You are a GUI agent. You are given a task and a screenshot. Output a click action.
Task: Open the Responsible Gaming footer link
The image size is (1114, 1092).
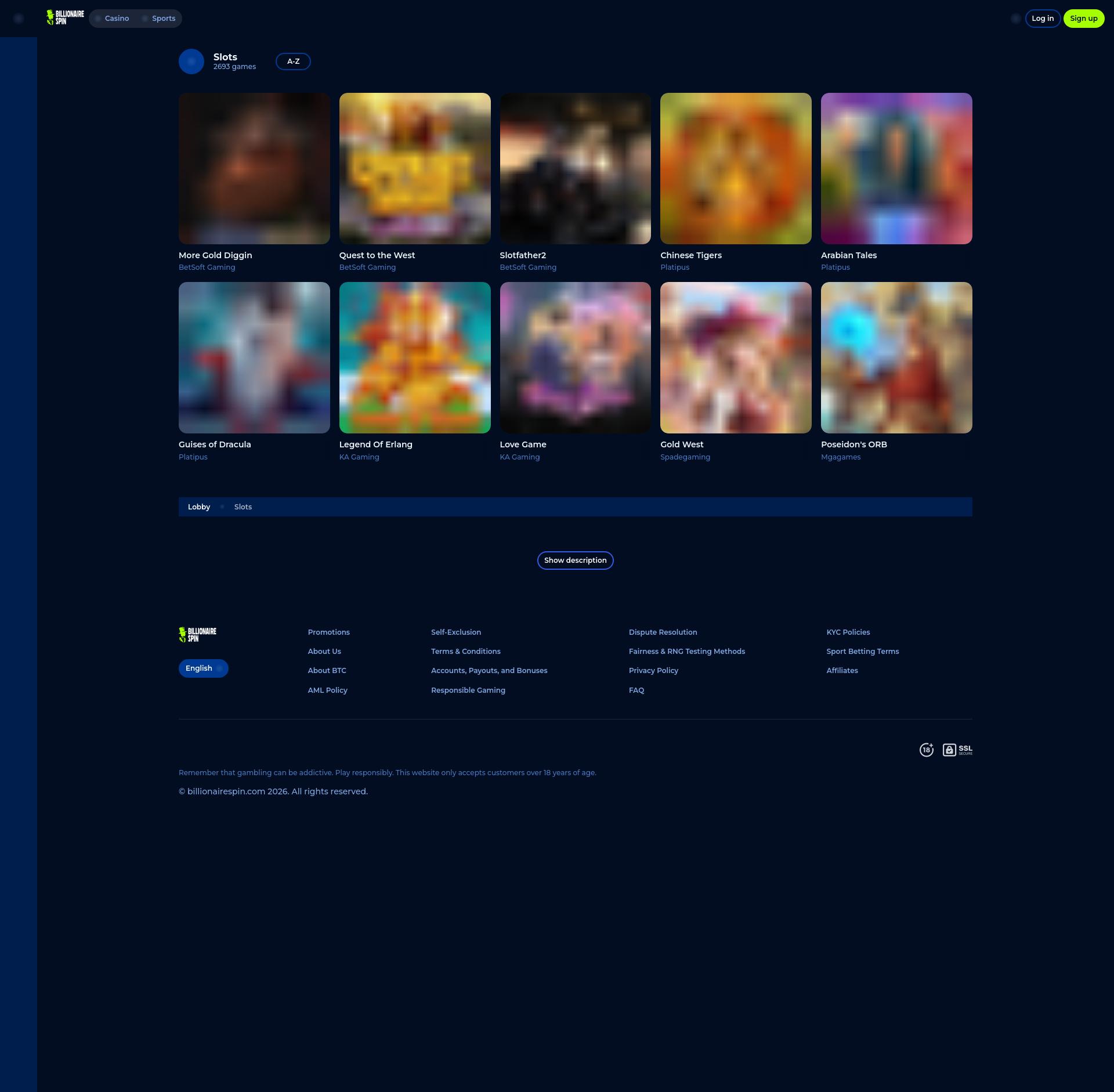click(x=468, y=690)
